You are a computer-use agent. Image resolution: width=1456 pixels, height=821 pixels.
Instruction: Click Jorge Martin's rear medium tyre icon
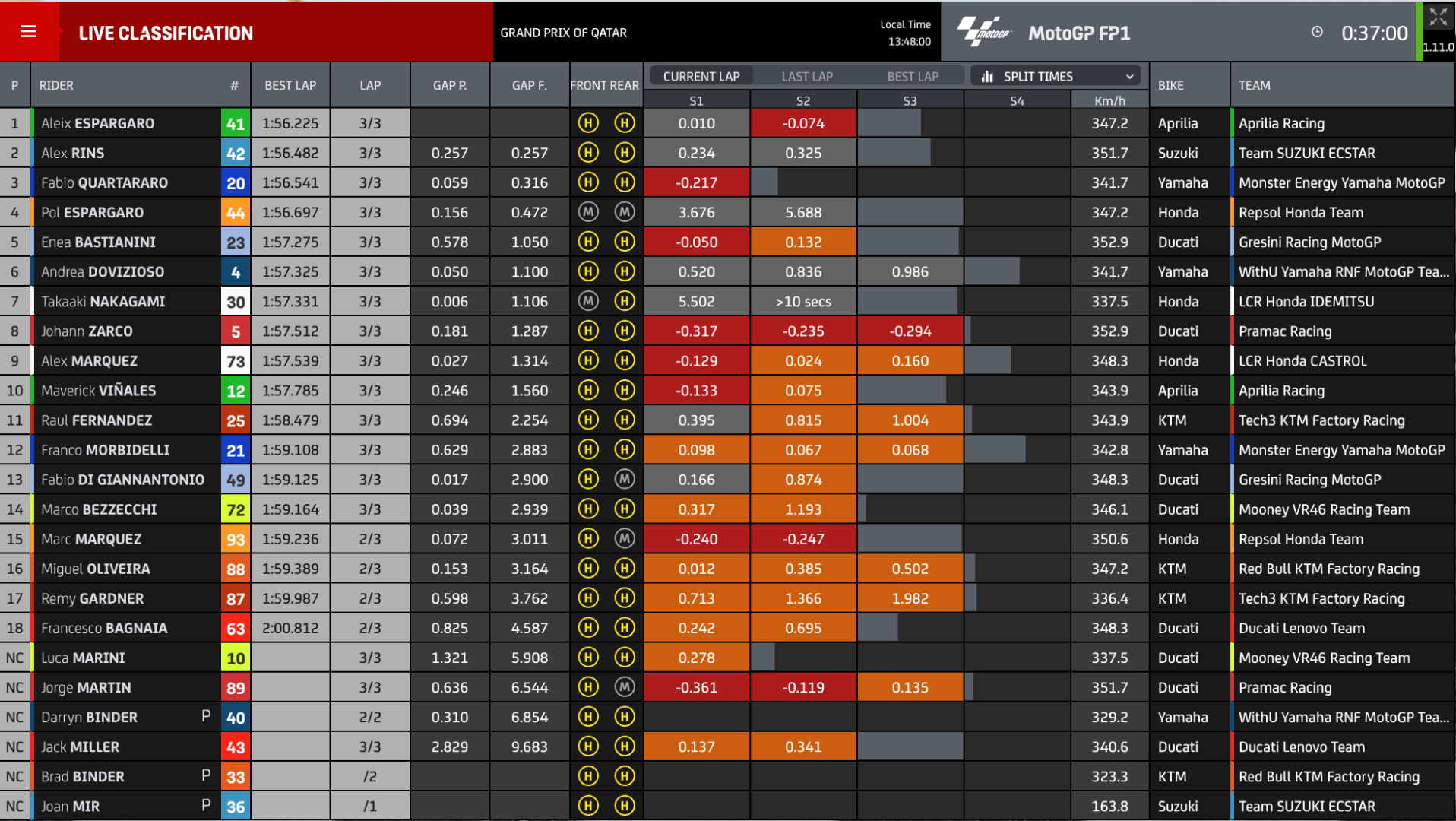pos(625,687)
